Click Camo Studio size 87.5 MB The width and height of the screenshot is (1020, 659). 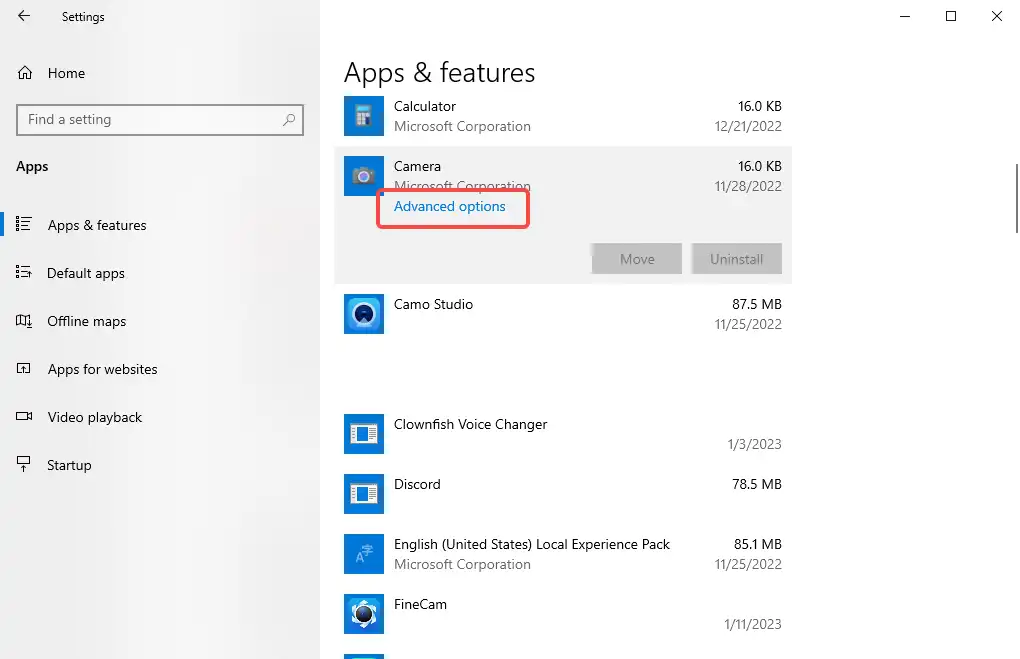click(x=757, y=304)
